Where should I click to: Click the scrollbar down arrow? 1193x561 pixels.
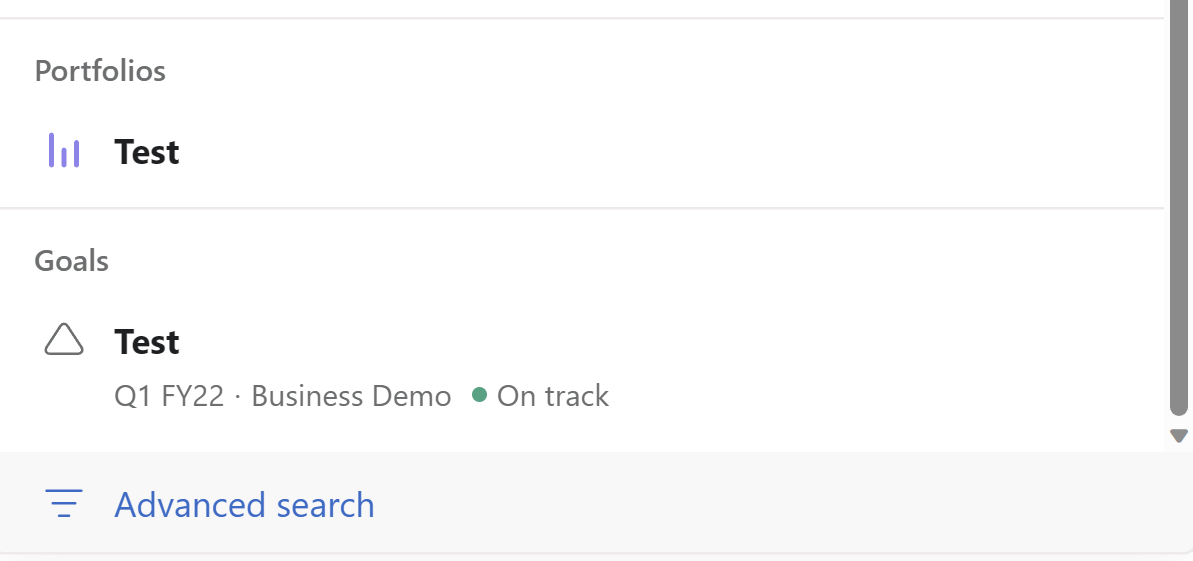[1179, 435]
